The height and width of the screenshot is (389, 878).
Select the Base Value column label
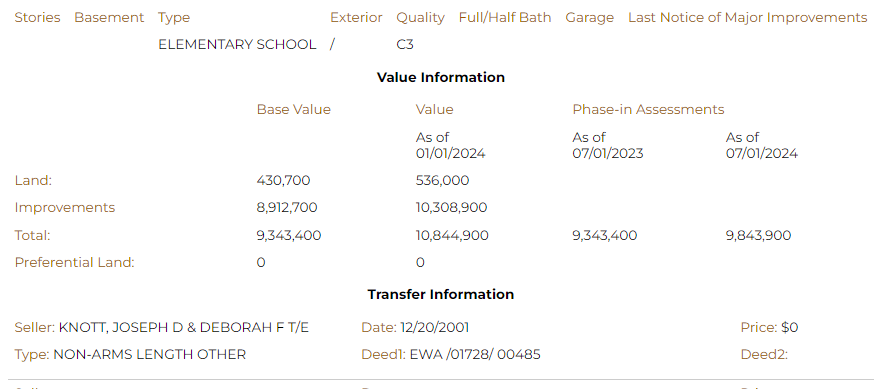(293, 109)
